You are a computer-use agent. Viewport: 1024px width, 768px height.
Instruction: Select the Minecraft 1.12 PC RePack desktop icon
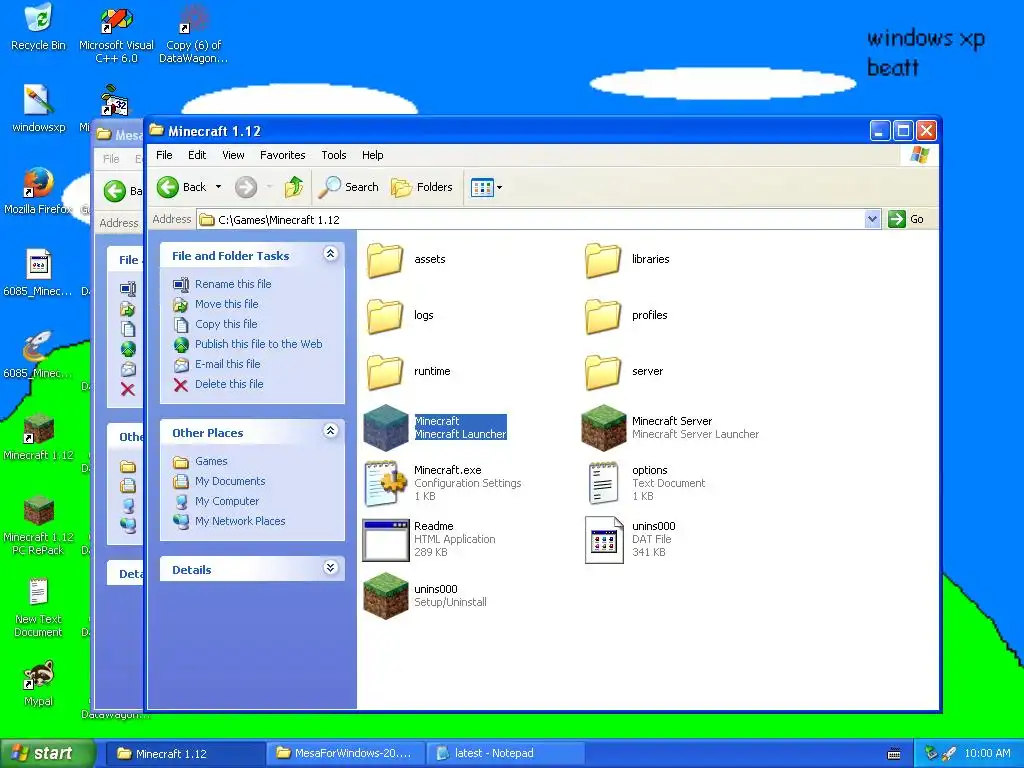(x=38, y=525)
